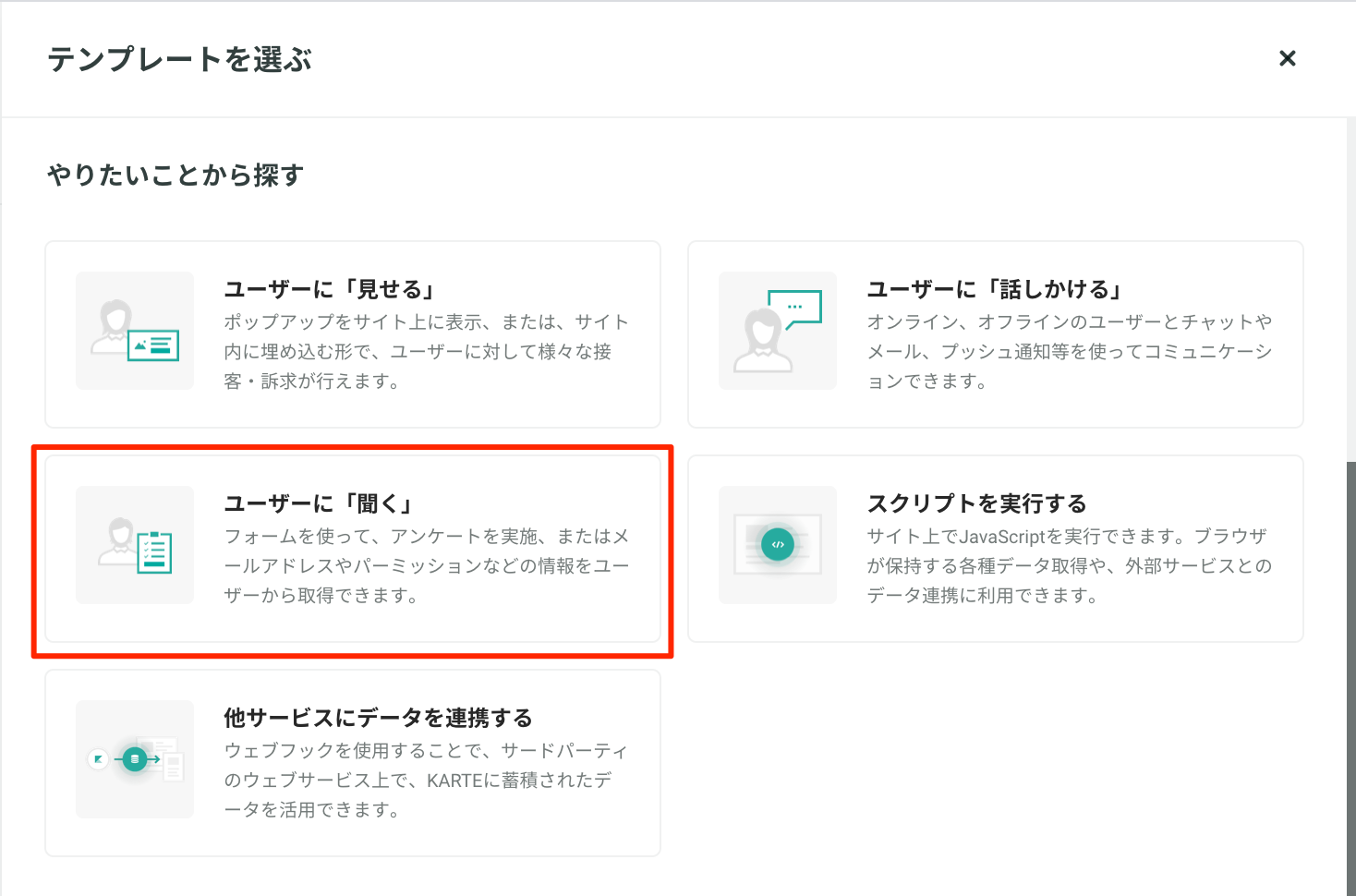
Task: Click the ユーザーに「見せる」 popup illustration icon
Action: click(x=135, y=331)
